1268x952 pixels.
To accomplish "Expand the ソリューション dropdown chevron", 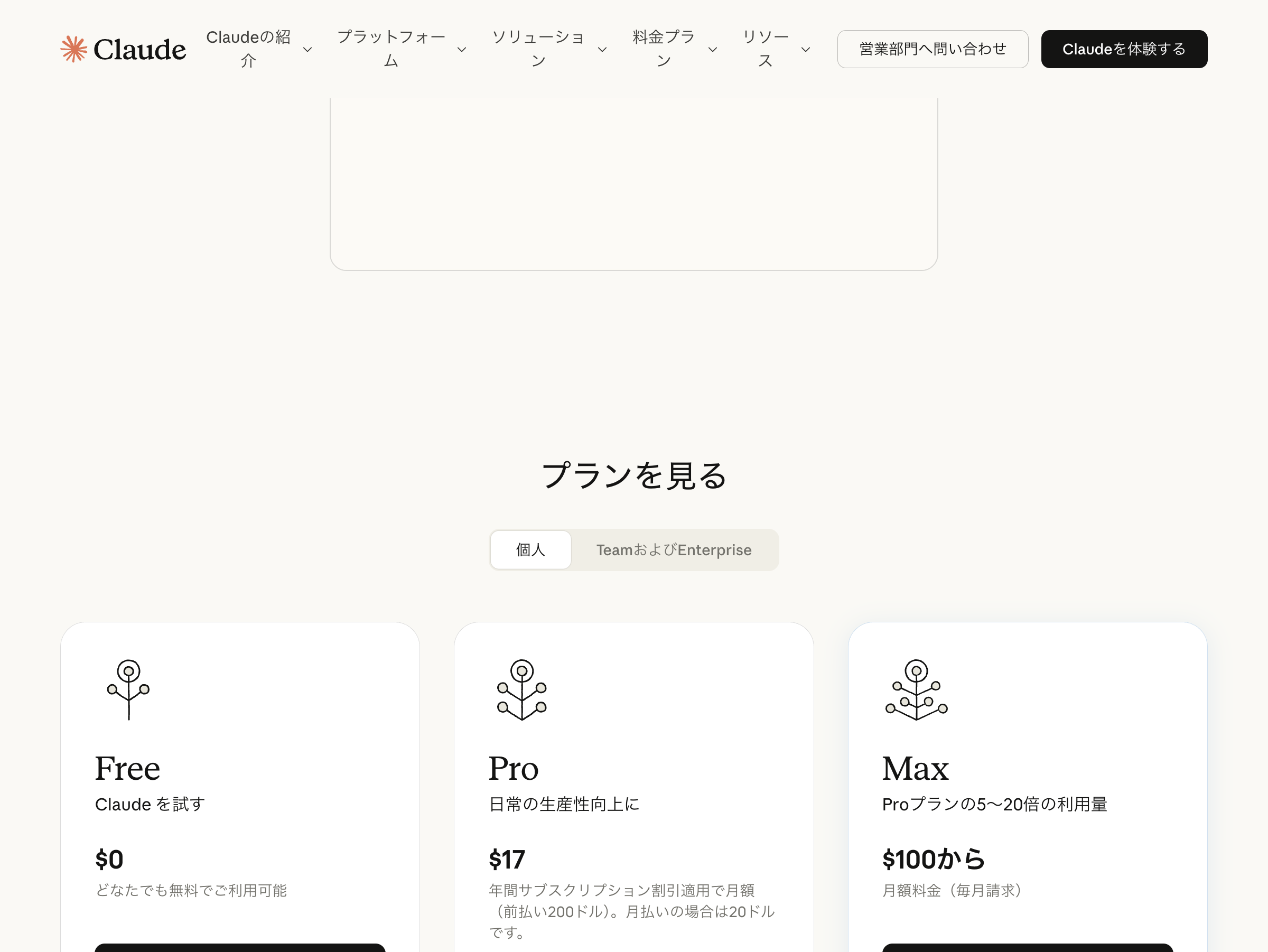I will point(602,50).
